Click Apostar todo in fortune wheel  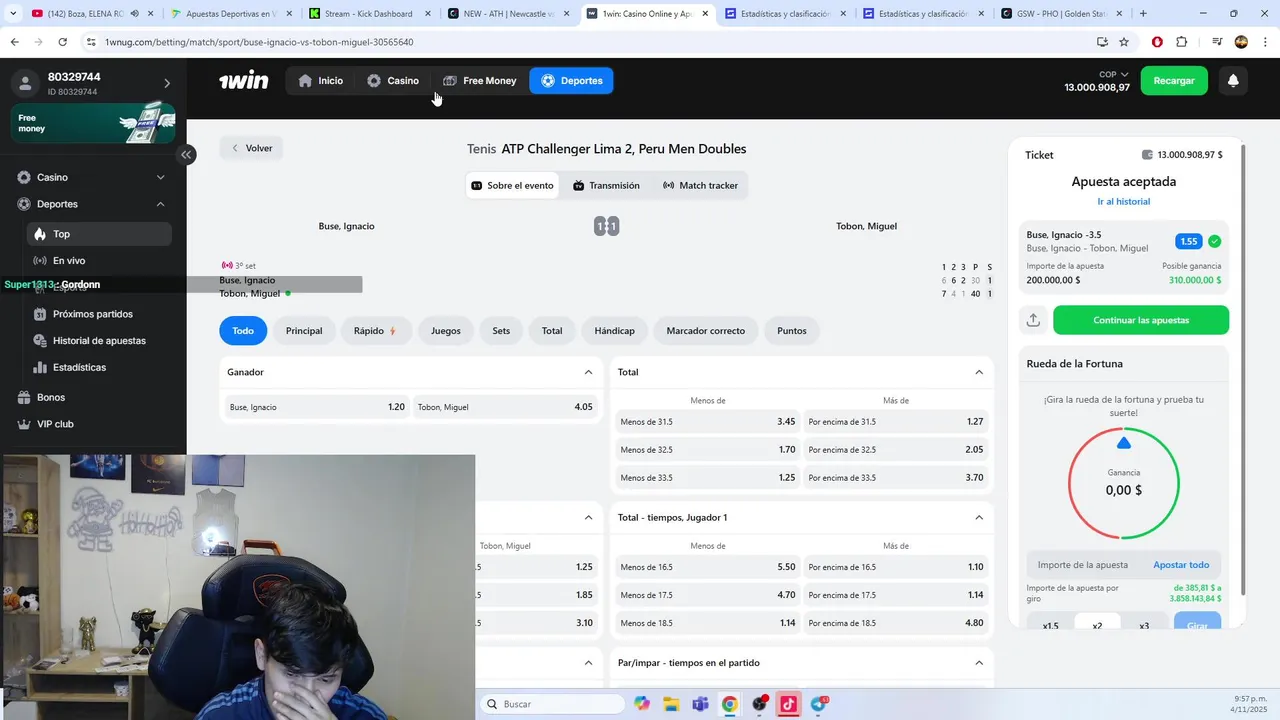[x=1181, y=565]
